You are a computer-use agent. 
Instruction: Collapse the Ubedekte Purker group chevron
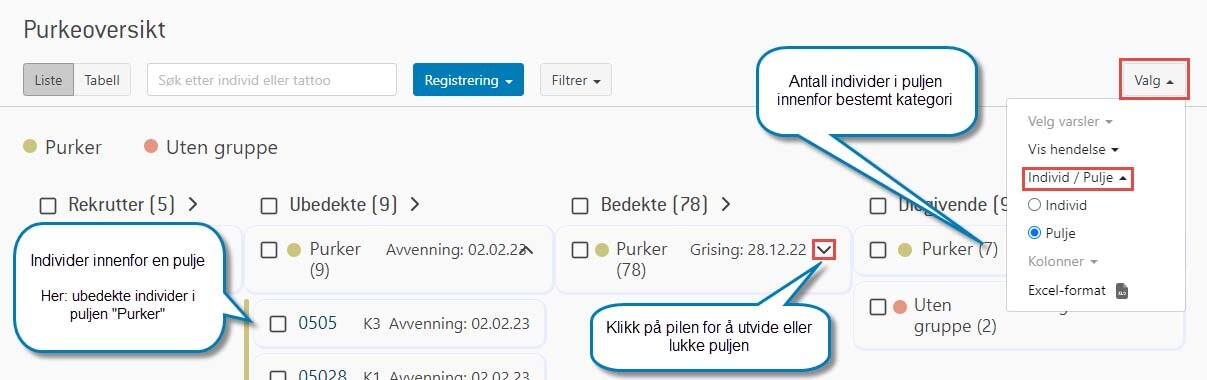coord(528,250)
